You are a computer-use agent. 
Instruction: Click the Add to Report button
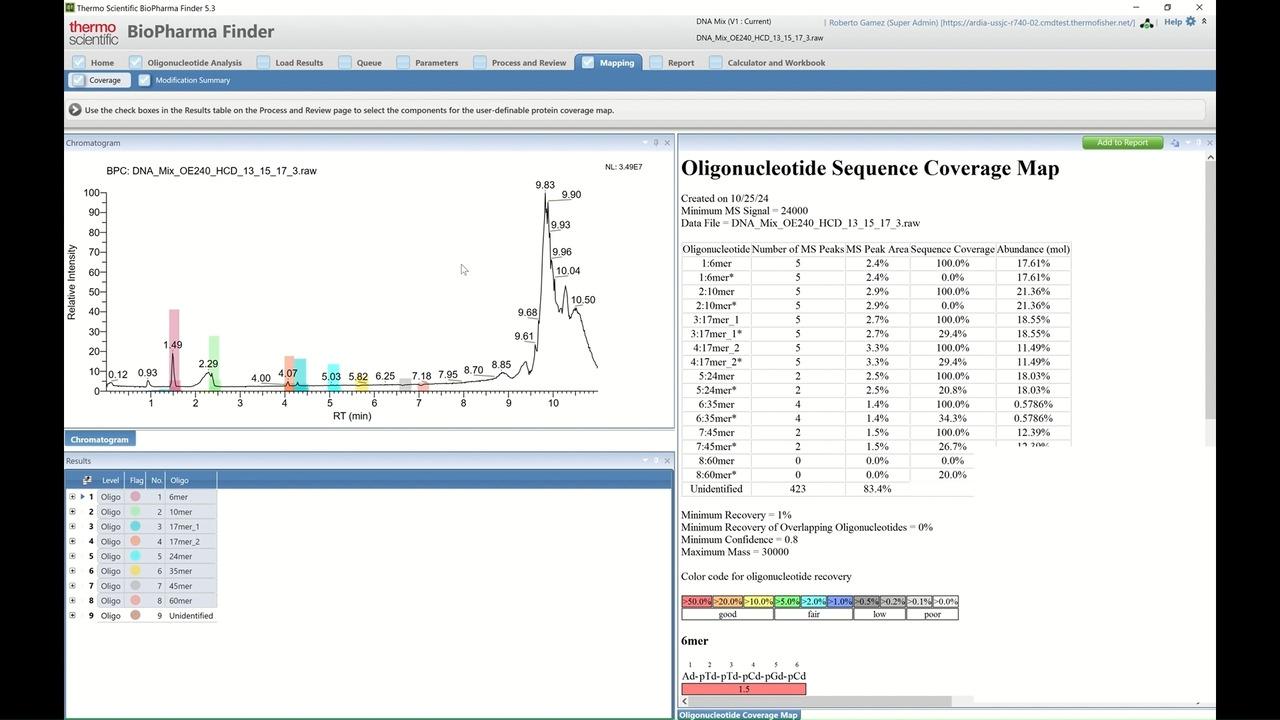pos(1122,143)
